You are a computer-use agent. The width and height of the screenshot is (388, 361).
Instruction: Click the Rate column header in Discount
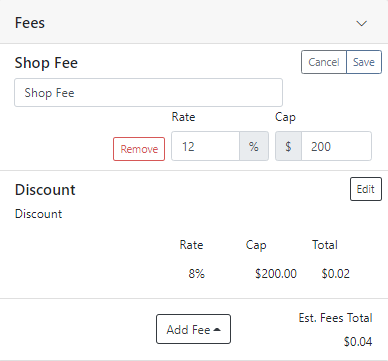coord(191,245)
